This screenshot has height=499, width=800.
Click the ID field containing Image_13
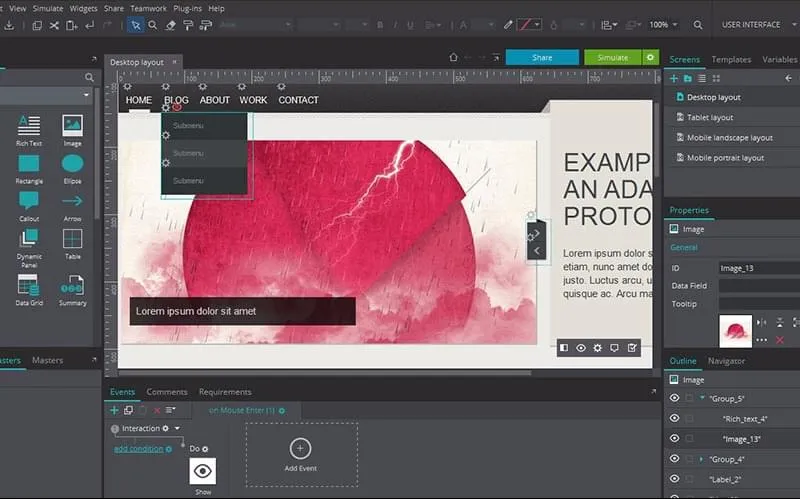[757, 268]
